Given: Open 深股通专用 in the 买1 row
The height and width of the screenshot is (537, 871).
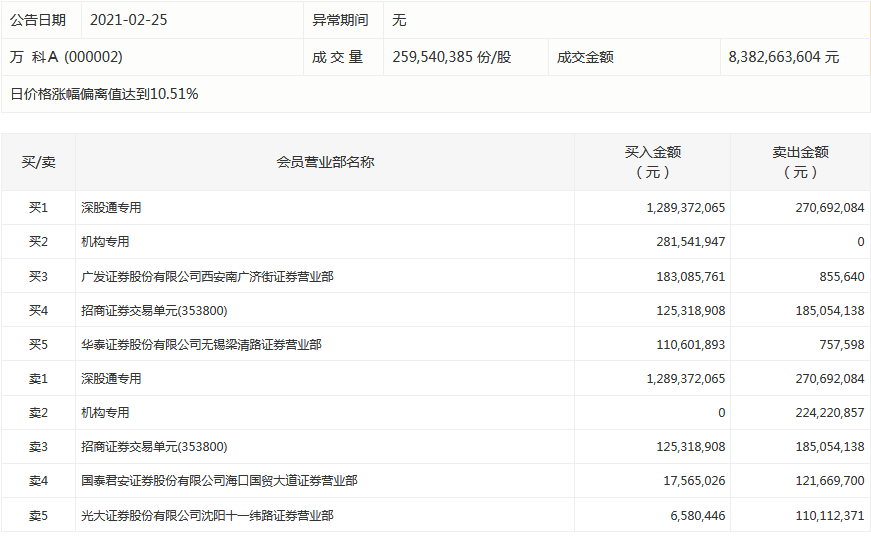Looking at the screenshot, I should [x=111, y=208].
